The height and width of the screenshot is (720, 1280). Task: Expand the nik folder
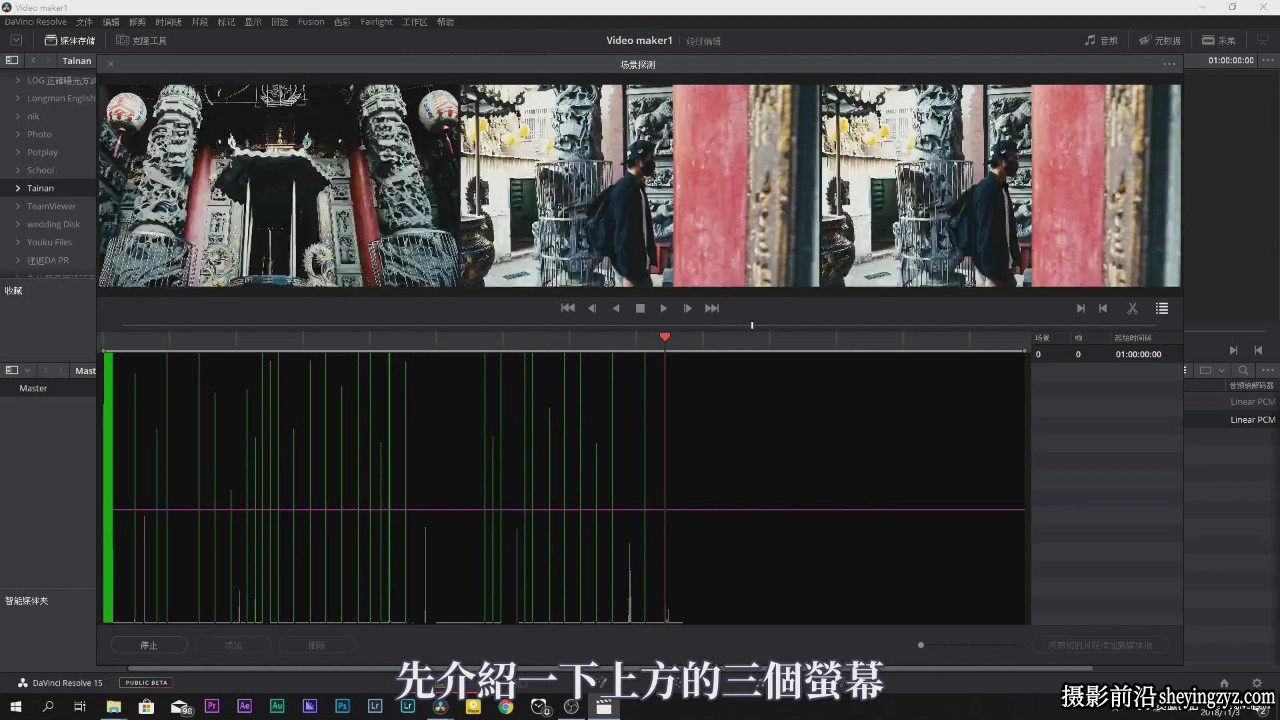[17, 116]
